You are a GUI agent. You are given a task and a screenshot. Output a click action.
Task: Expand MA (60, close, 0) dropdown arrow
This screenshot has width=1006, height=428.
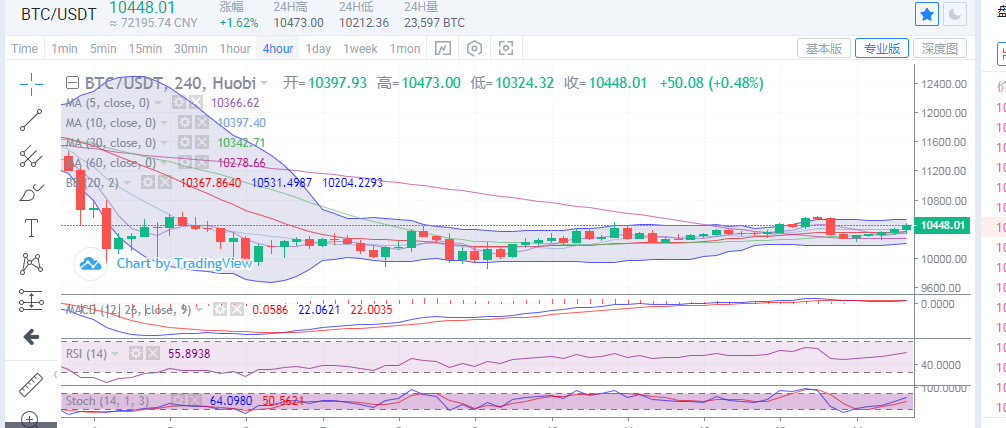[x=165, y=162]
